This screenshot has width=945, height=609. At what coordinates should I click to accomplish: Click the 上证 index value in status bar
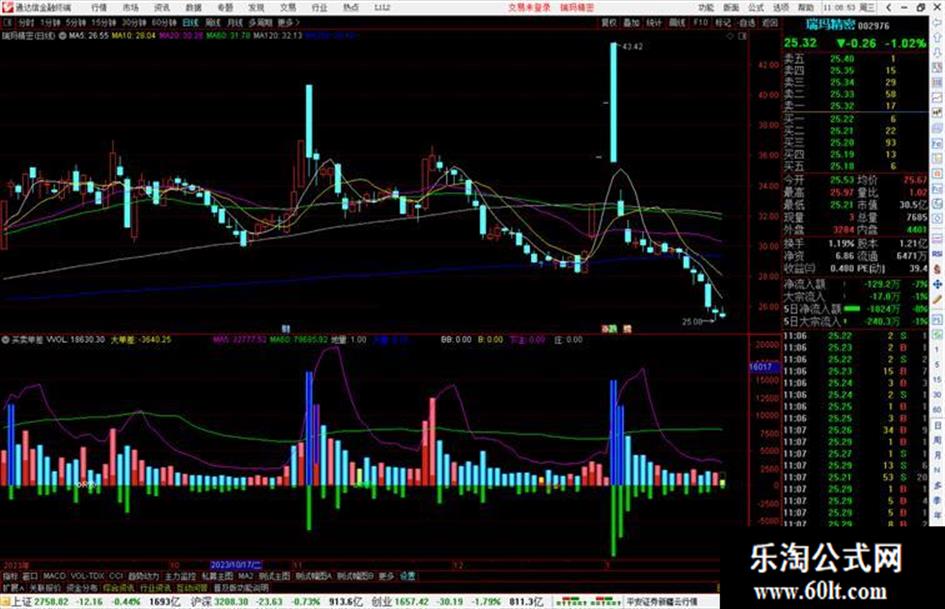(51, 602)
